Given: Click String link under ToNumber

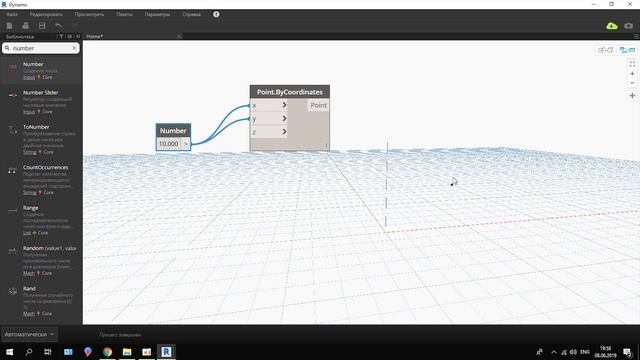Looking at the screenshot, I should (29, 152).
